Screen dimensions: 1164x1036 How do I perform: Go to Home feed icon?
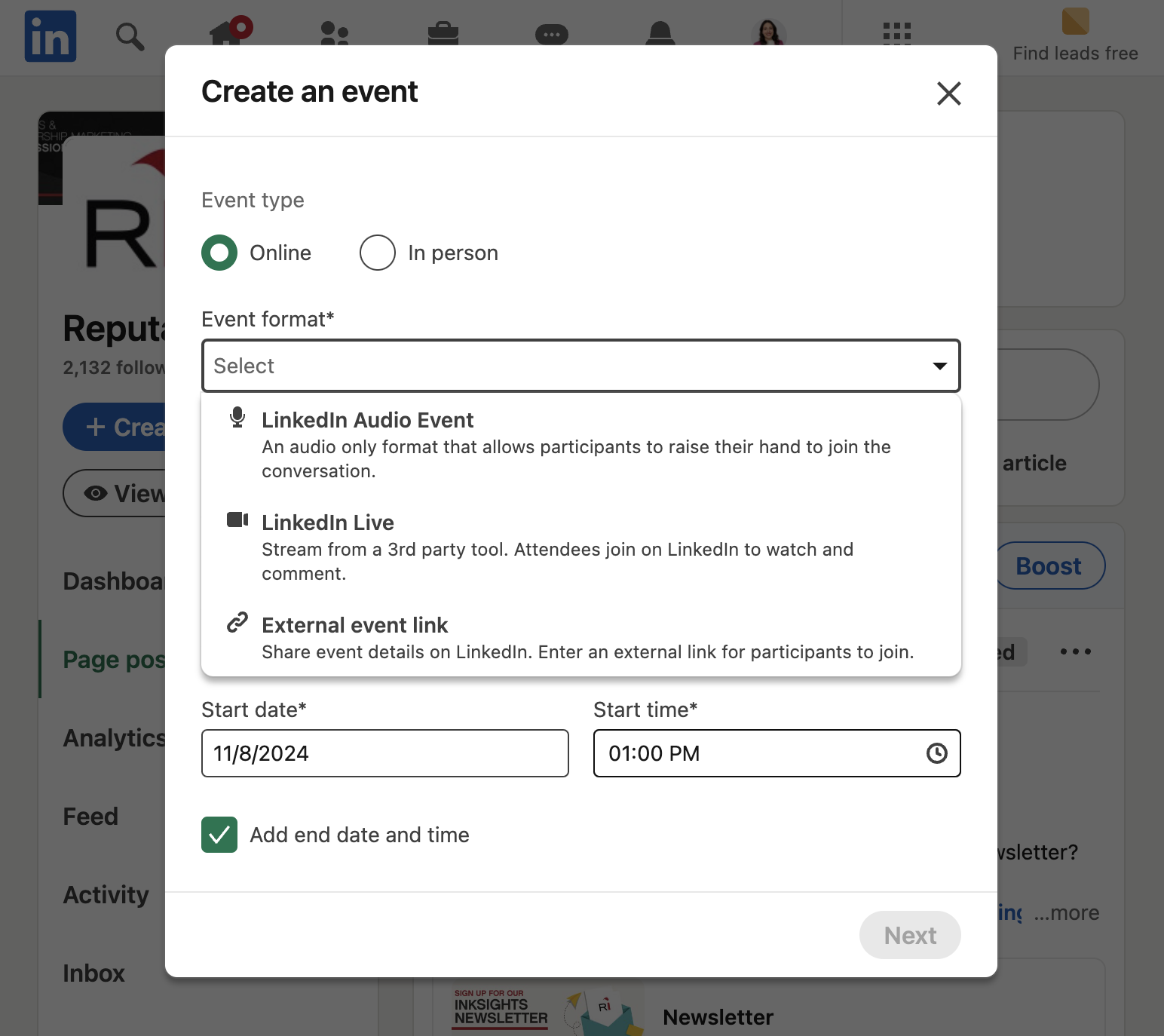pyautogui.click(x=226, y=33)
